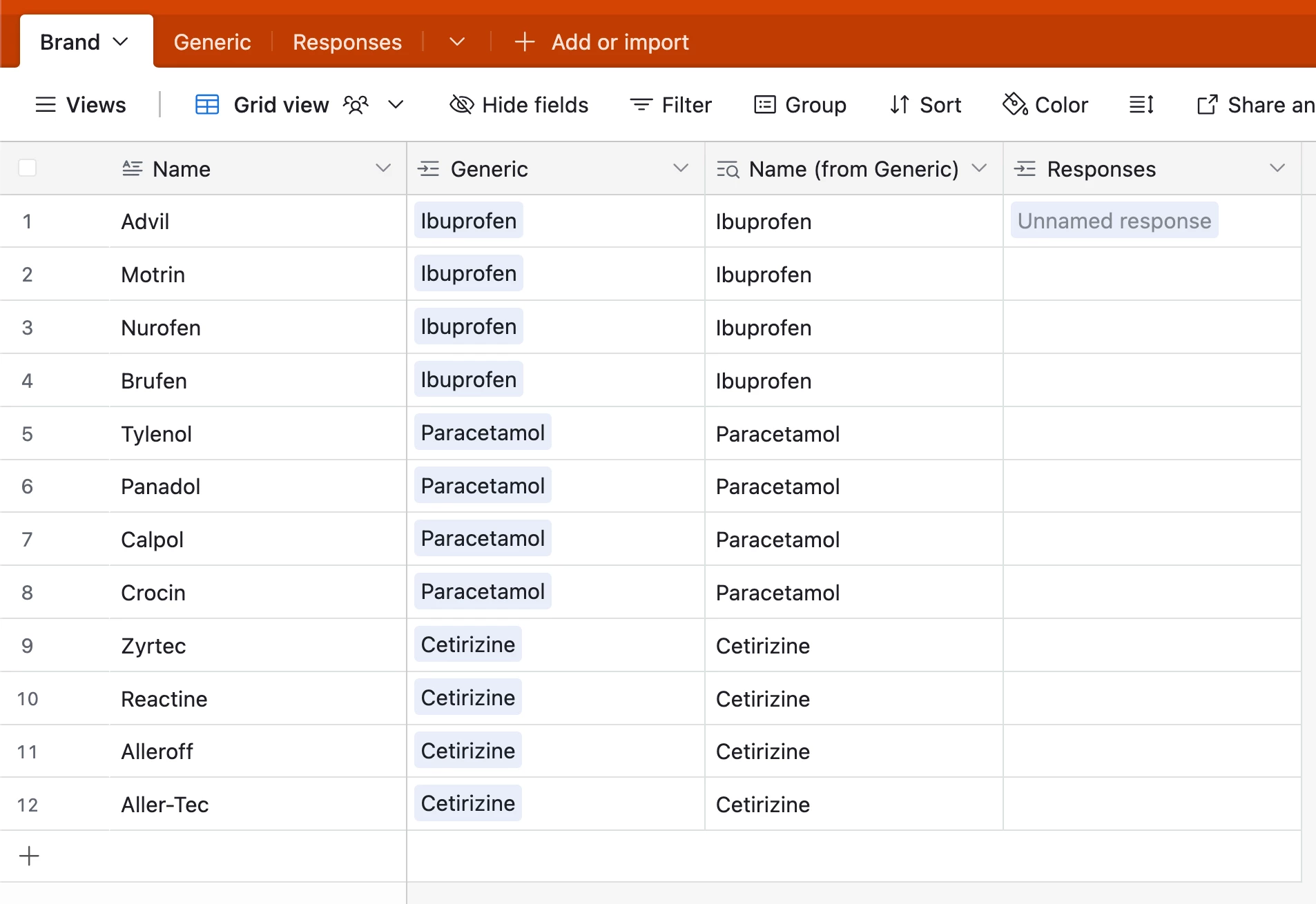Image resolution: width=1316 pixels, height=904 pixels.
Task: Click the Filter button
Action: coord(670,105)
